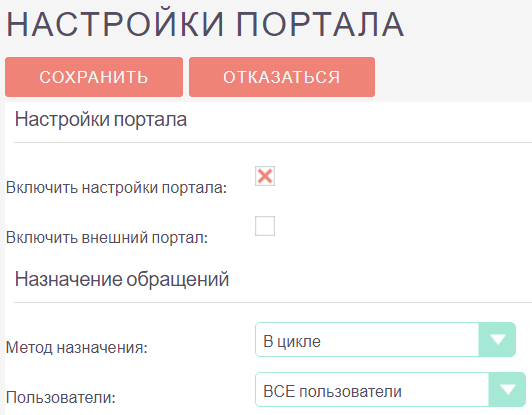Image resolution: width=532 pixels, height=415 pixels.
Task: Click the "НАСТРОЙКИ ПОРТАЛА" page title
Action: [x=205, y=24]
